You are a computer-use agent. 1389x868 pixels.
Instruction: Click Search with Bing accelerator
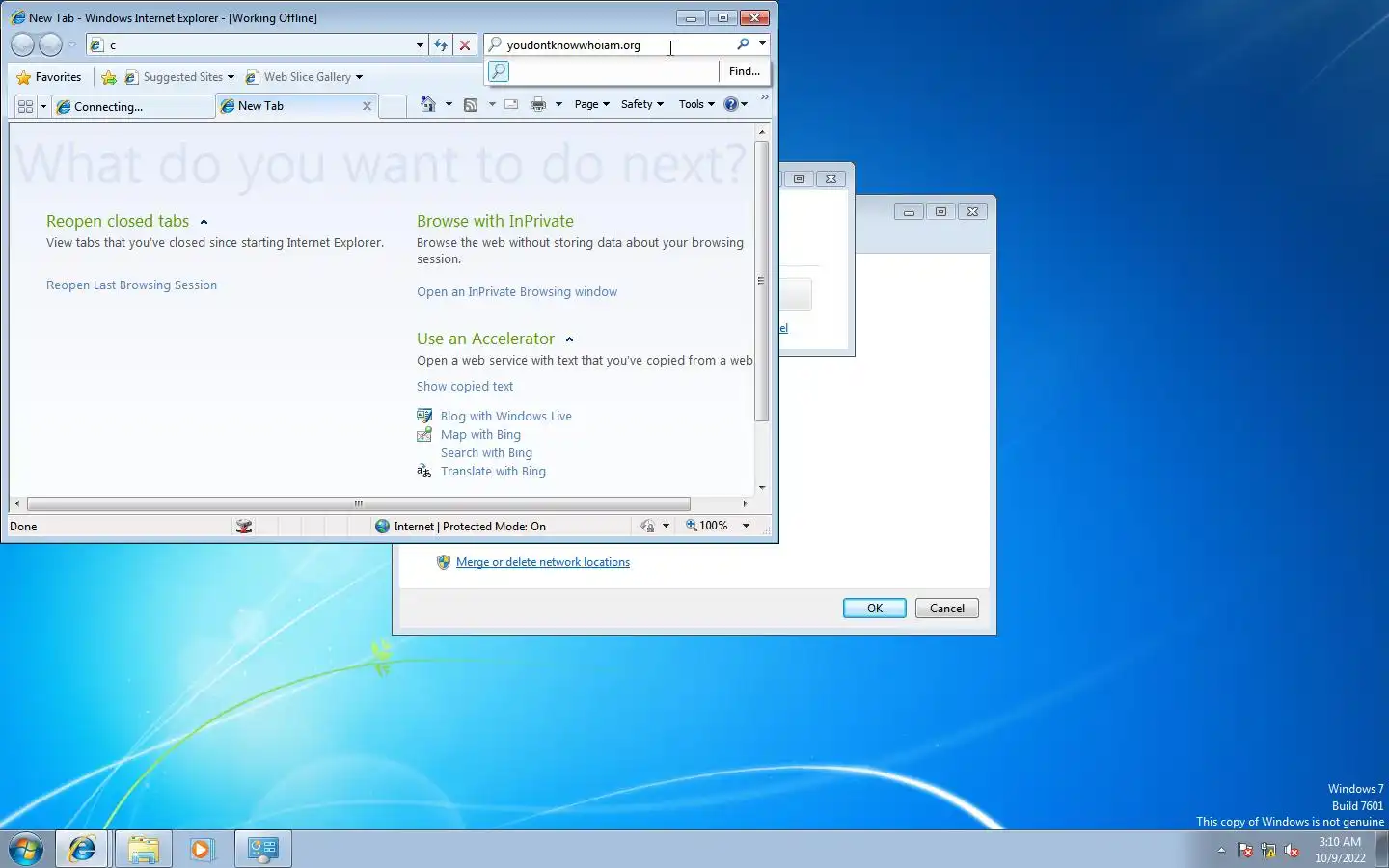tap(486, 453)
